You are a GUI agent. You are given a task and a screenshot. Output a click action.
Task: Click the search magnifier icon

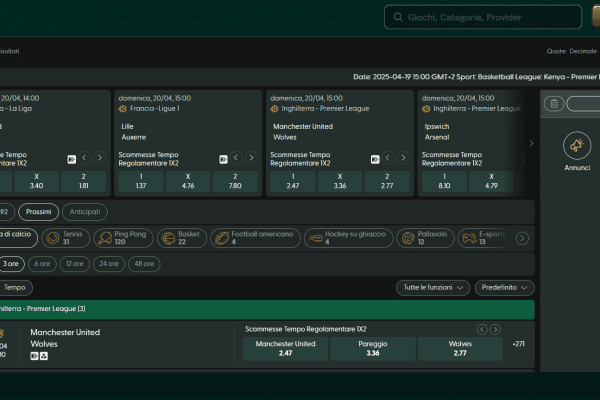398,17
